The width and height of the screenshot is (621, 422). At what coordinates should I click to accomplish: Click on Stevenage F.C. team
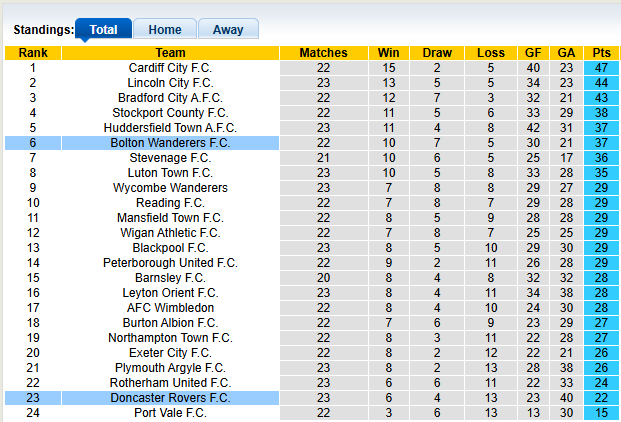click(170, 158)
